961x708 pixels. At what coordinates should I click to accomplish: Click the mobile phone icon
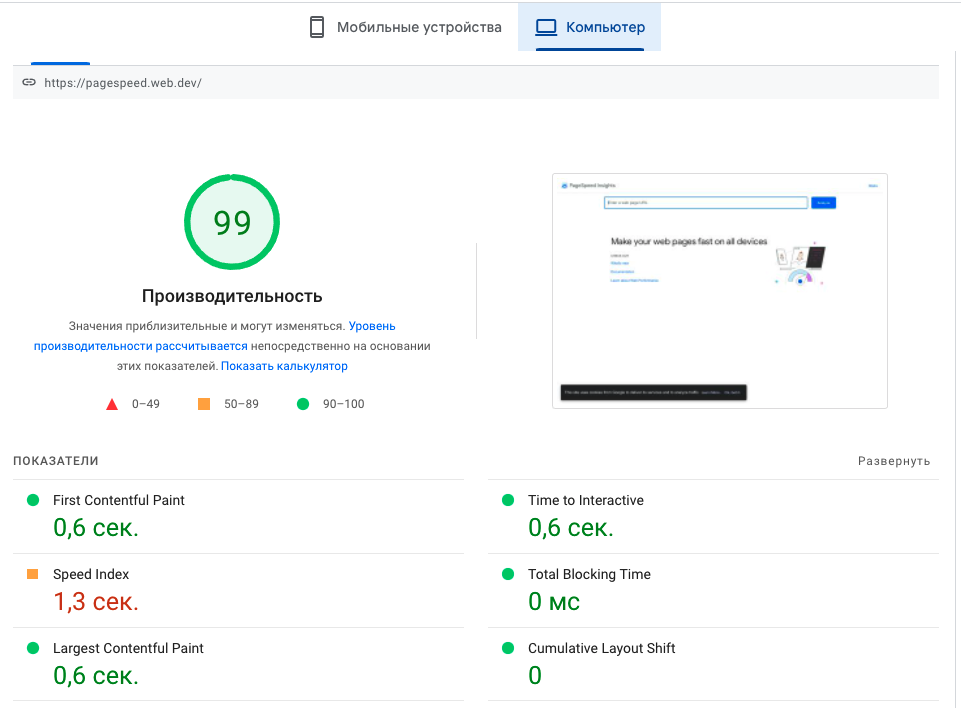317,28
